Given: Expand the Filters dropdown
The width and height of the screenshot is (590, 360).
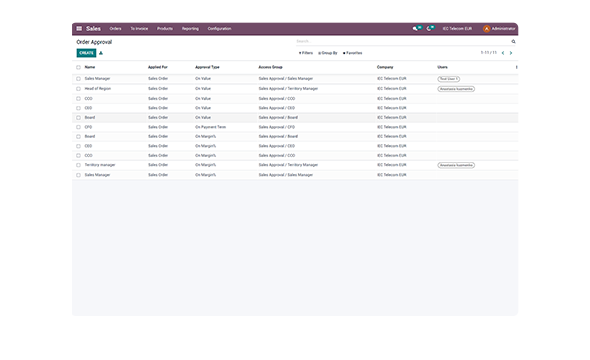Looking at the screenshot, I should coord(306,53).
